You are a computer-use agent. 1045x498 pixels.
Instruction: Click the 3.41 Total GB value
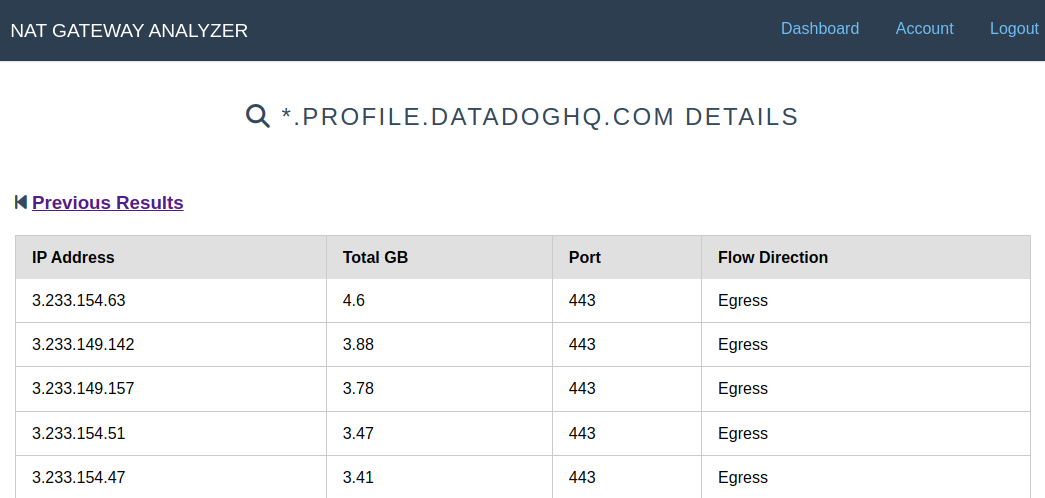(359, 477)
